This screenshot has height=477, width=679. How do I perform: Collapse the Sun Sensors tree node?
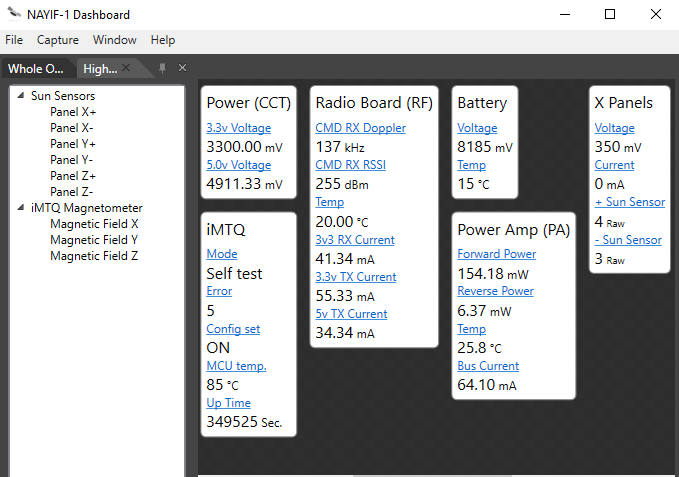coord(21,96)
